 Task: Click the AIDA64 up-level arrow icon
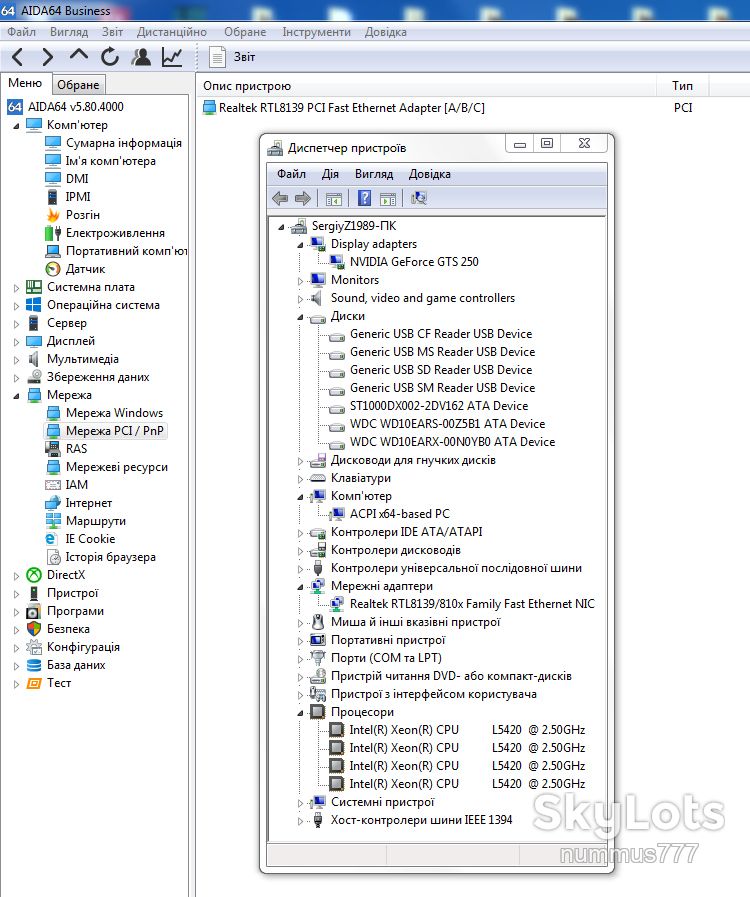(x=78, y=55)
